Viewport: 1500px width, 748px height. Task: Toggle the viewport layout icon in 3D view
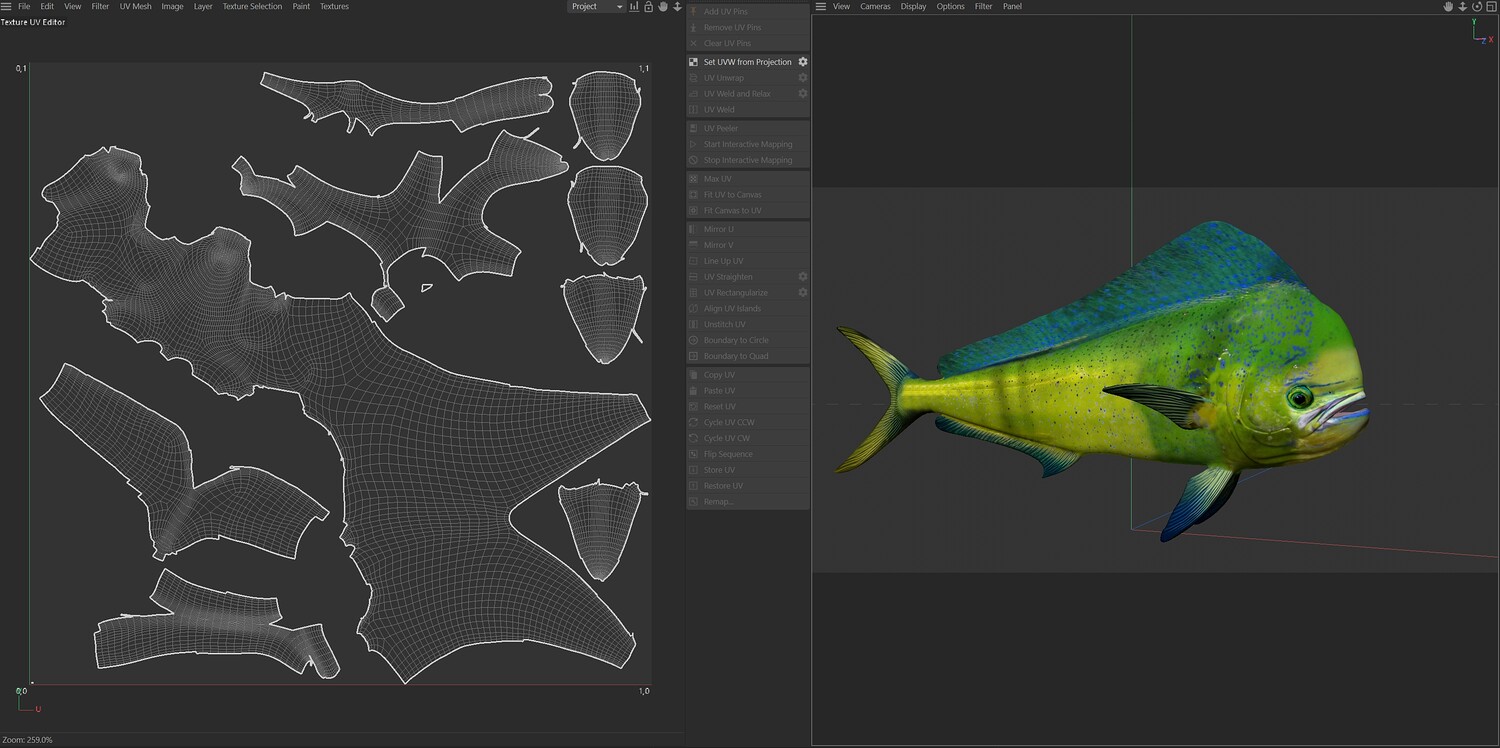click(1490, 7)
